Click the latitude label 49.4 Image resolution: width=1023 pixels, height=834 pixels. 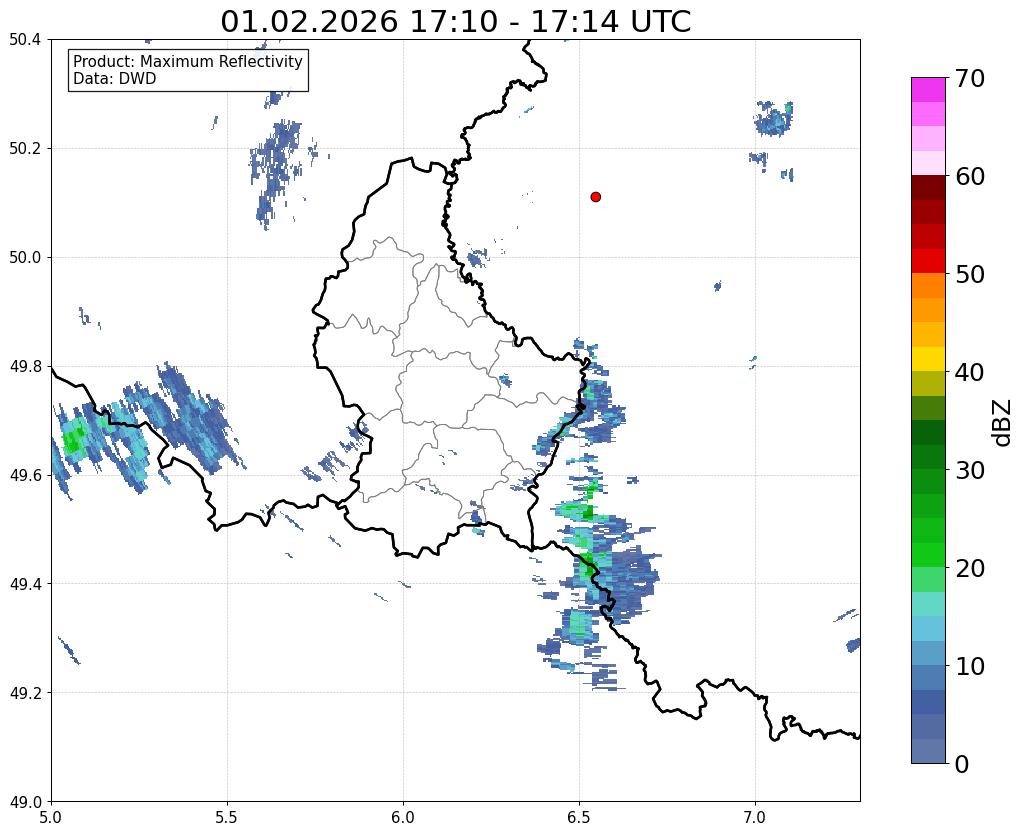click(x=25, y=584)
